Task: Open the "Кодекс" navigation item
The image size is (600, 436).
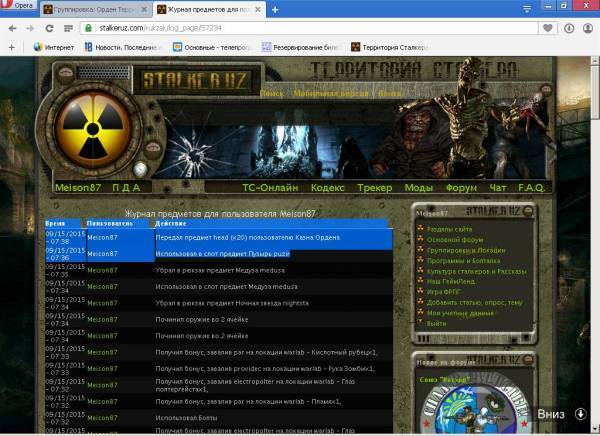Action: (328, 188)
